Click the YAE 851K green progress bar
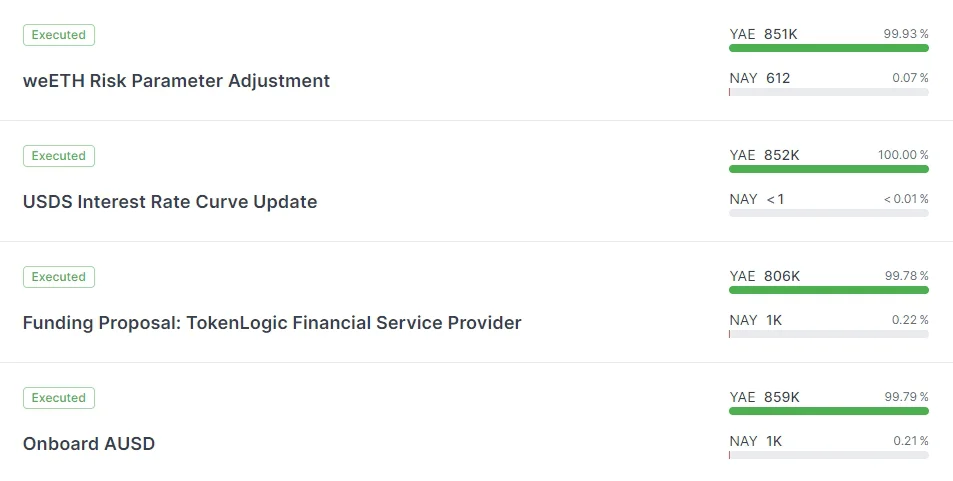This screenshot has width=953, height=481. pyautogui.click(x=828, y=48)
